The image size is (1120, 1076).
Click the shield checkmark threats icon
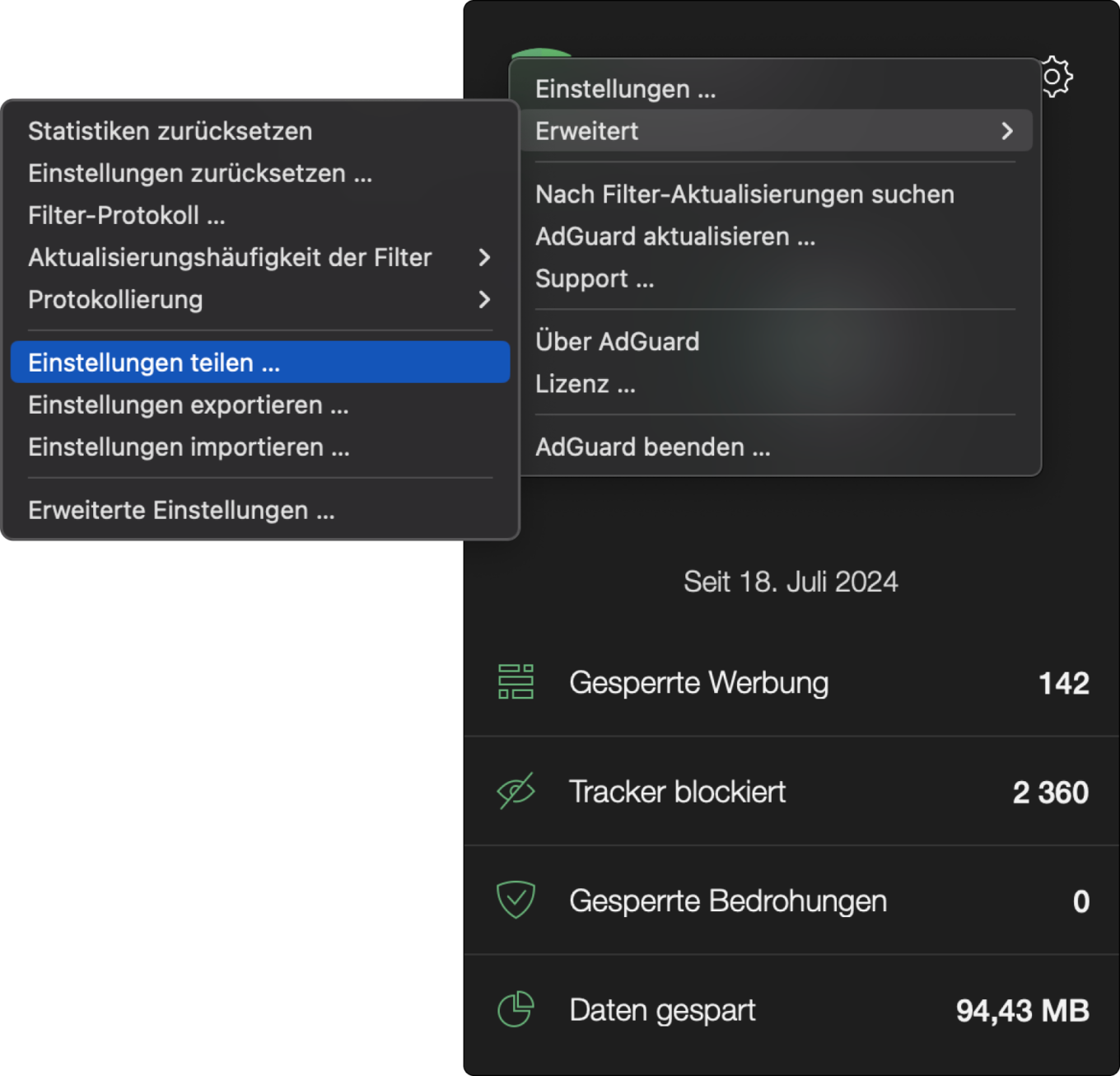516,900
